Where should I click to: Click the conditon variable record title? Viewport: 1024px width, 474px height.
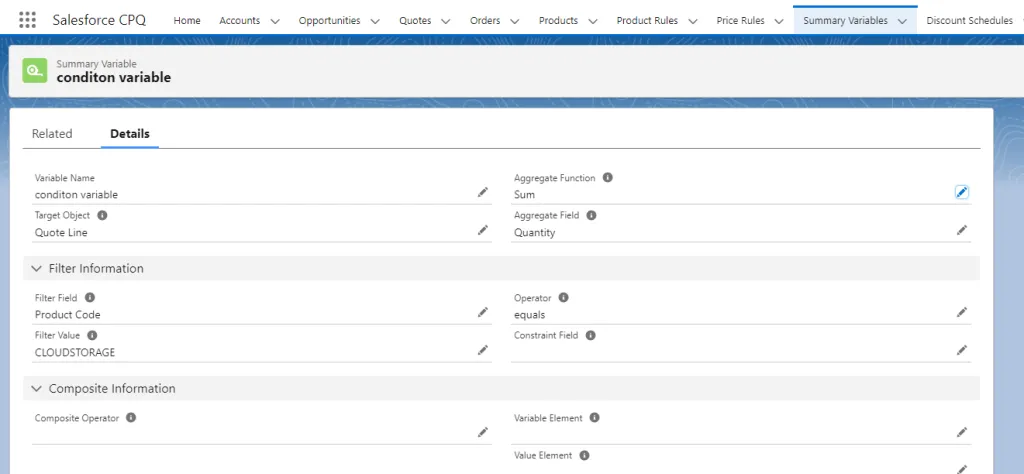pos(114,77)
